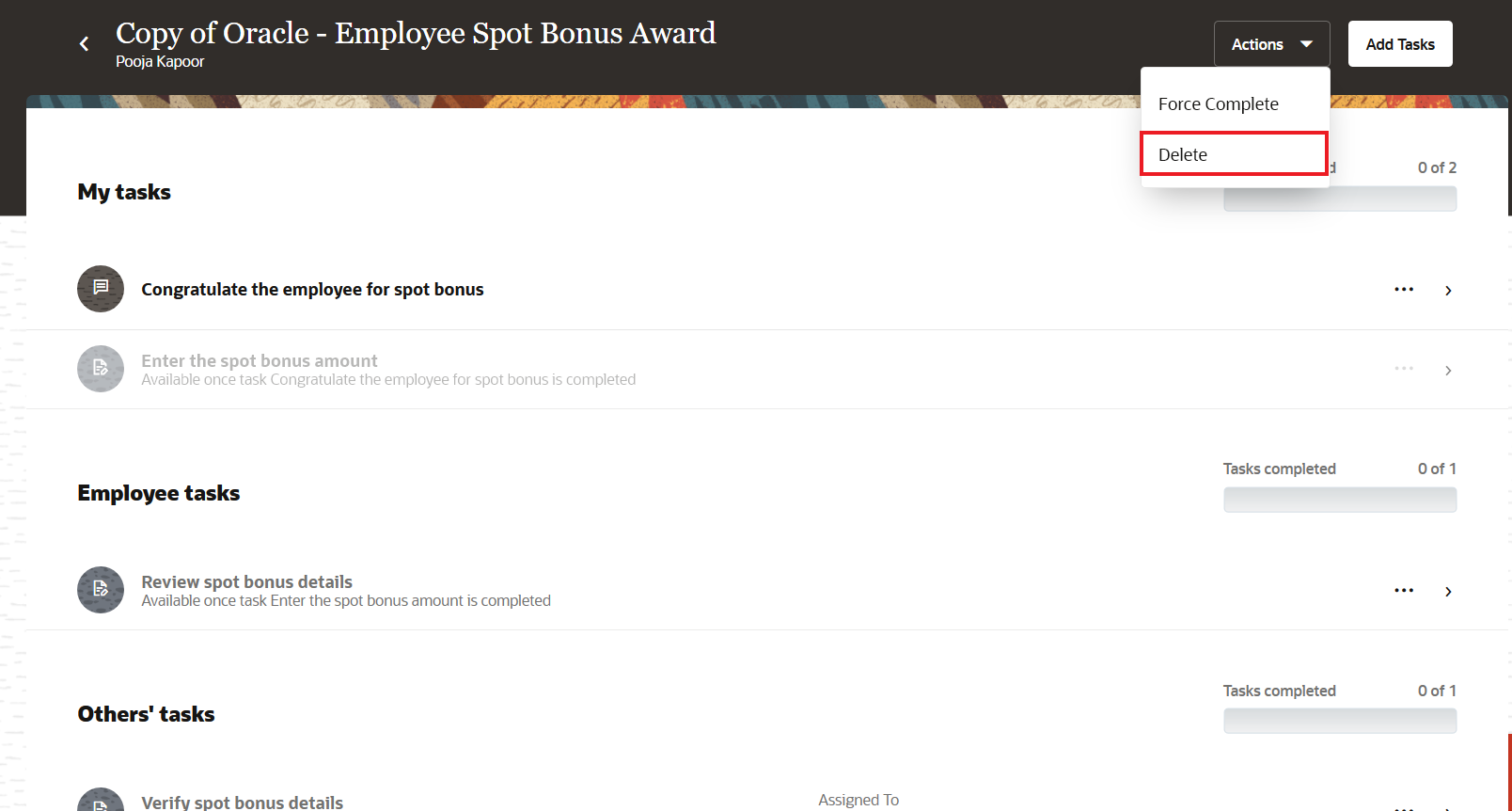Click the Others' tasks progress bar
This screenshot has height=811, width=1512.
coord(1340,721)
